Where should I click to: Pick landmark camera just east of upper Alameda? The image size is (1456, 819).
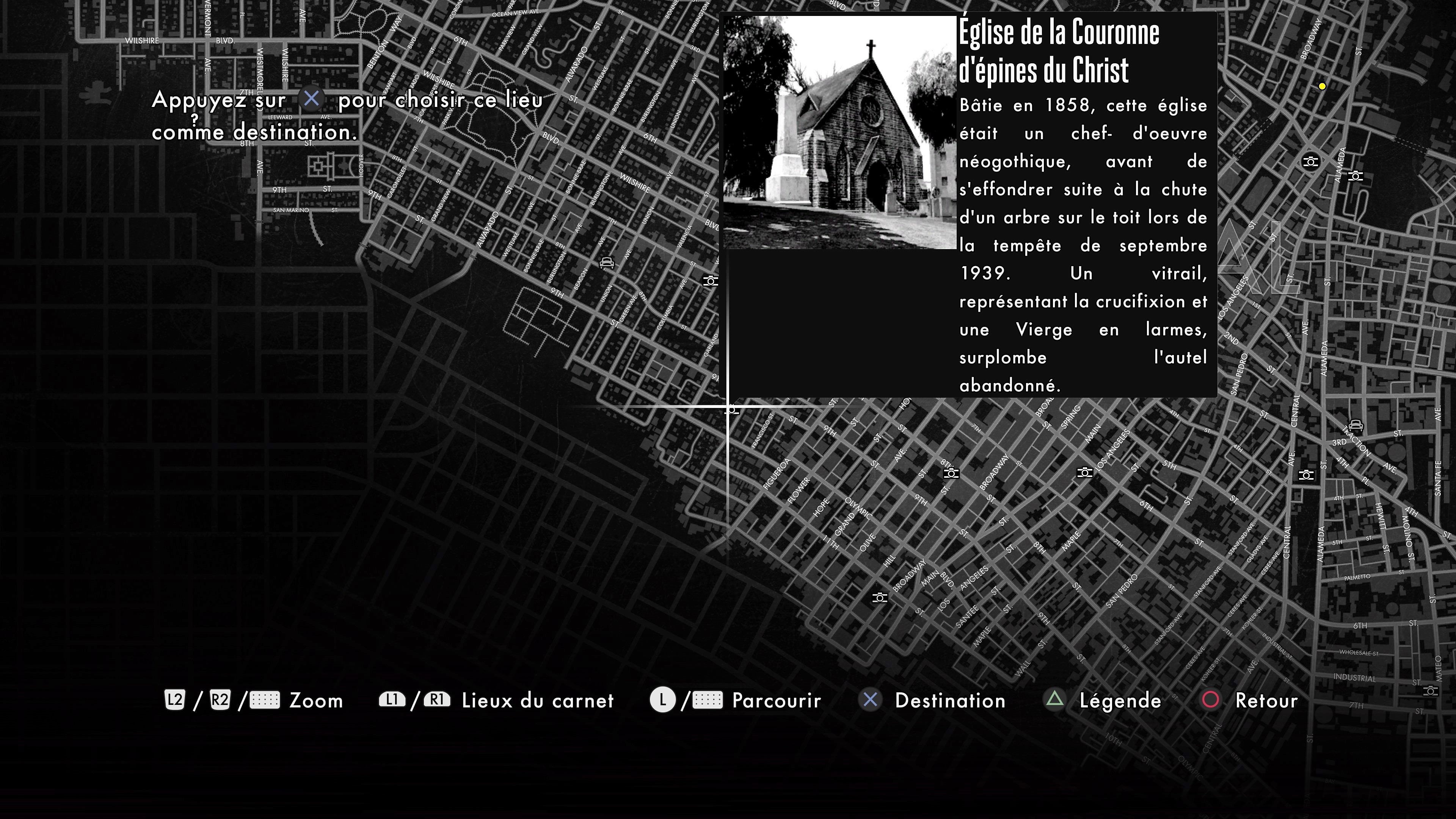pyautogui.click(x=1356, y=176)
